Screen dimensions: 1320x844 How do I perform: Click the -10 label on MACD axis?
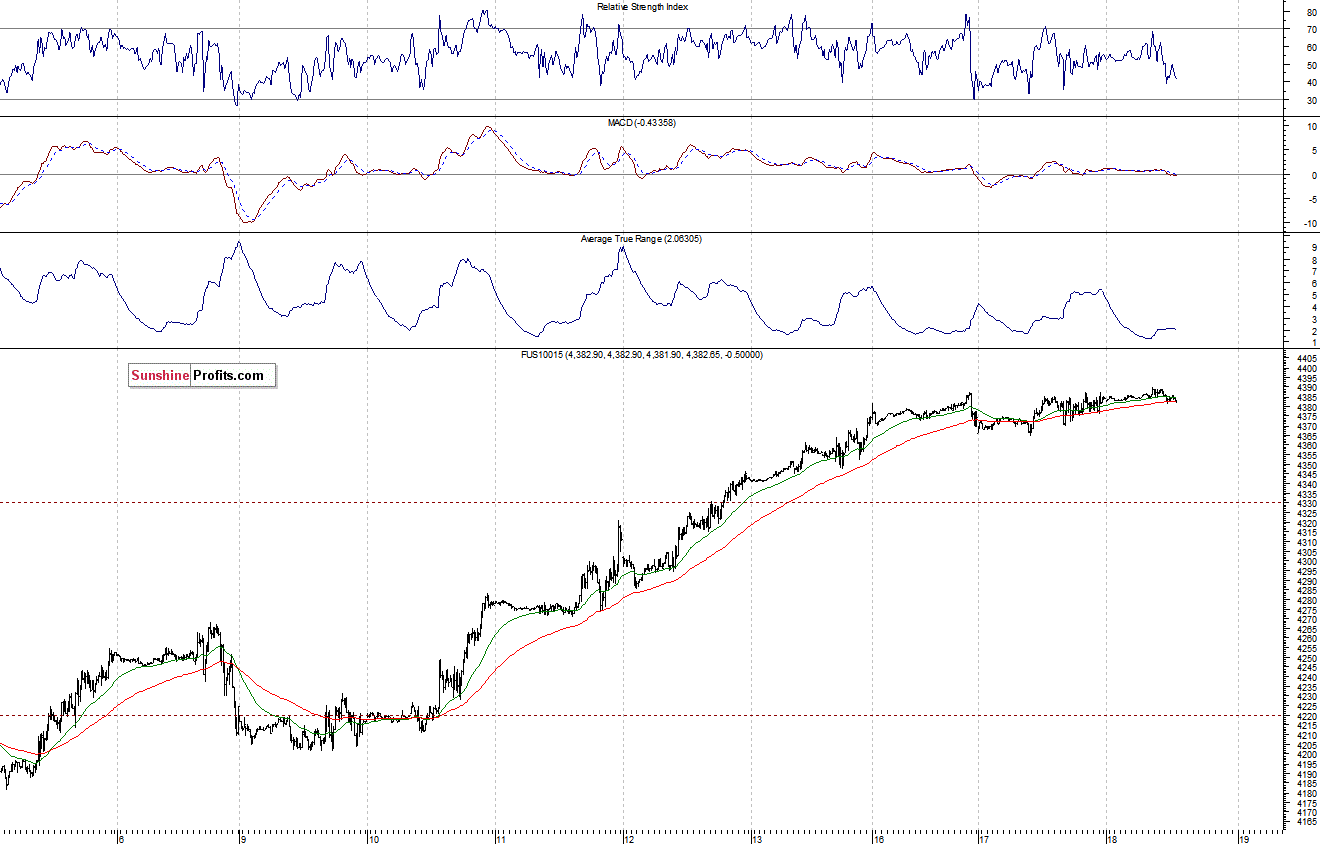(1309, 224)
